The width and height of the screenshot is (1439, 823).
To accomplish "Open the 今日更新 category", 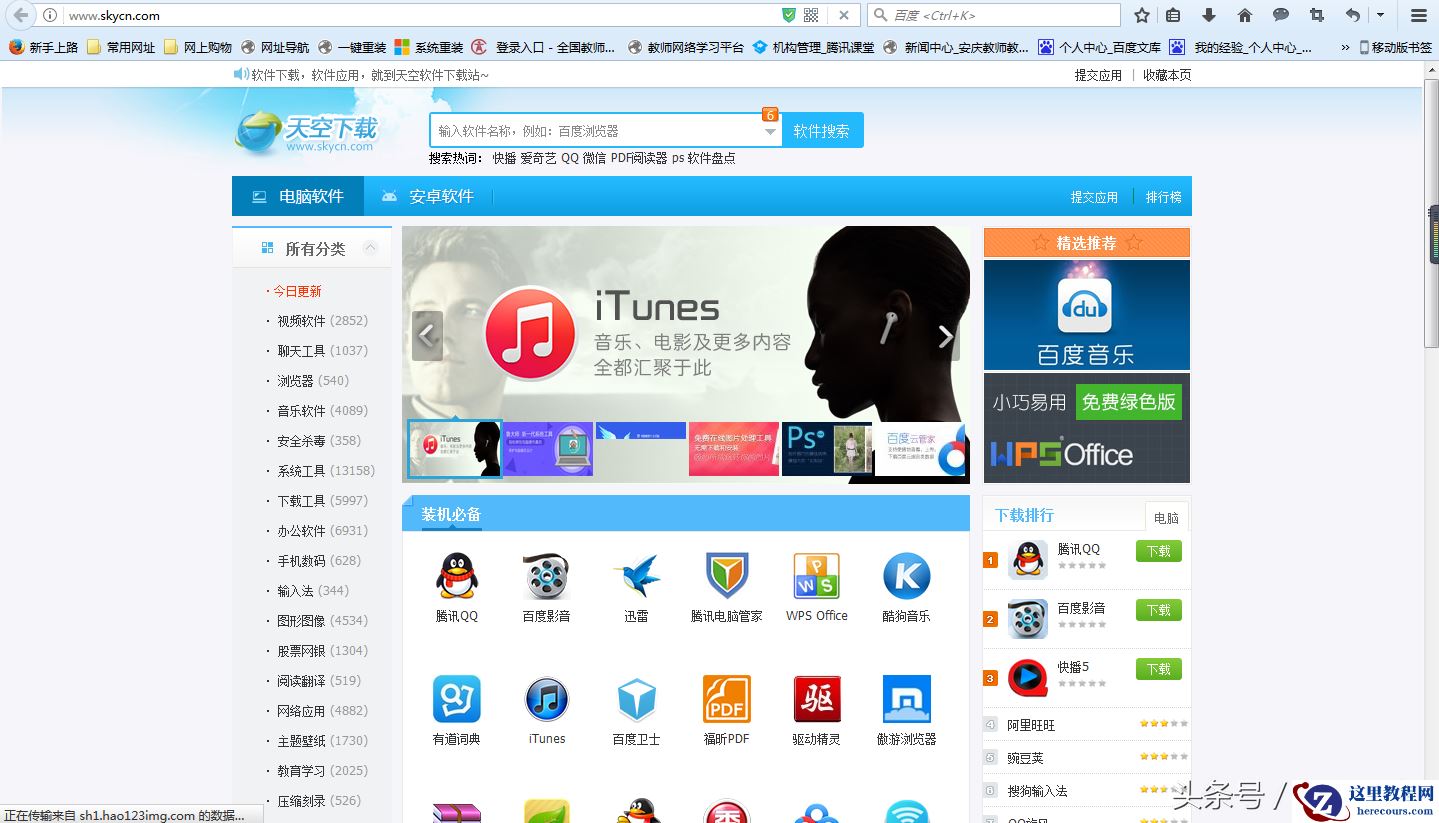I will [x=297, y=291].
